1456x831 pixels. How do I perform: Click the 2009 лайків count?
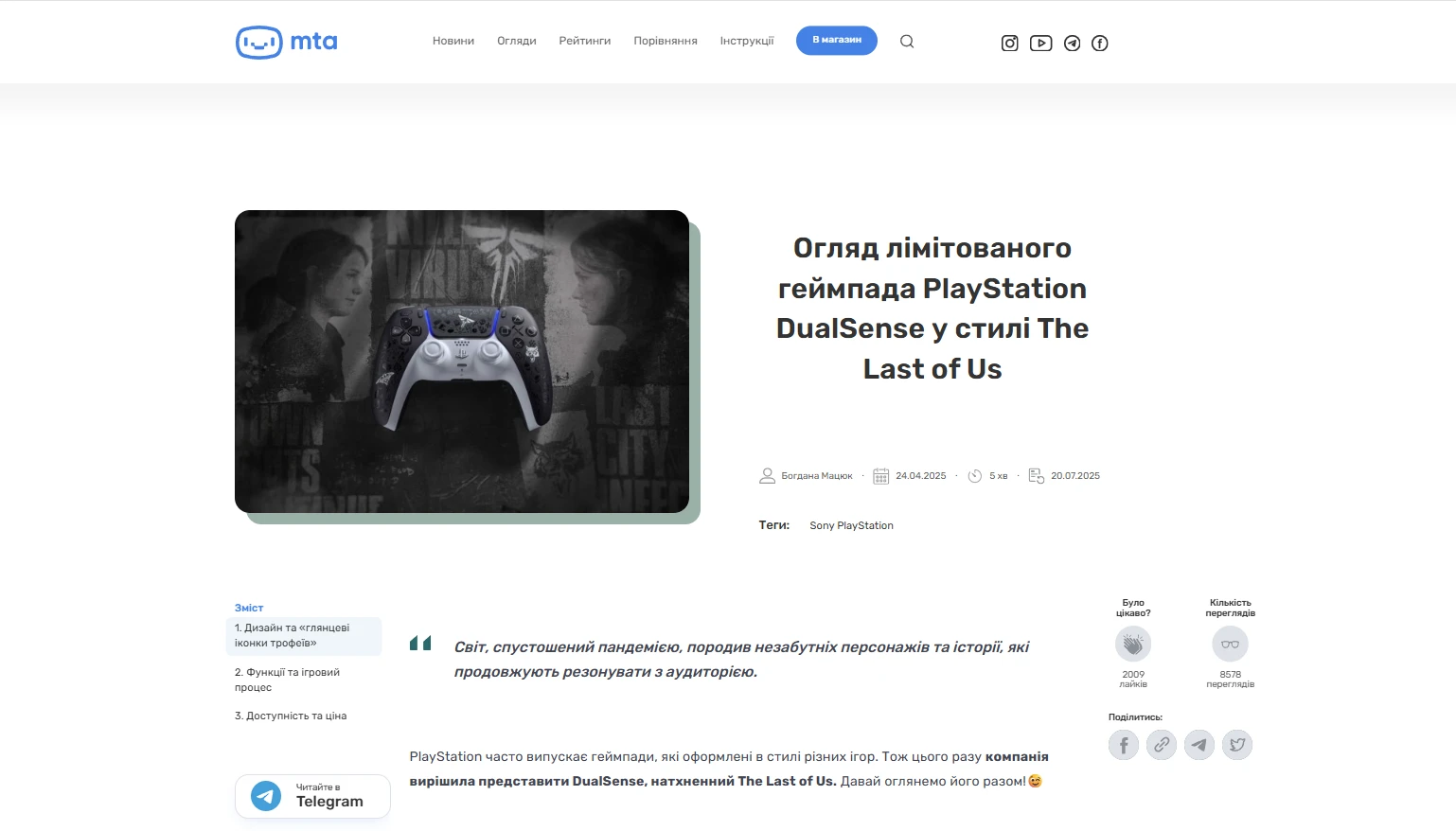1133,680
